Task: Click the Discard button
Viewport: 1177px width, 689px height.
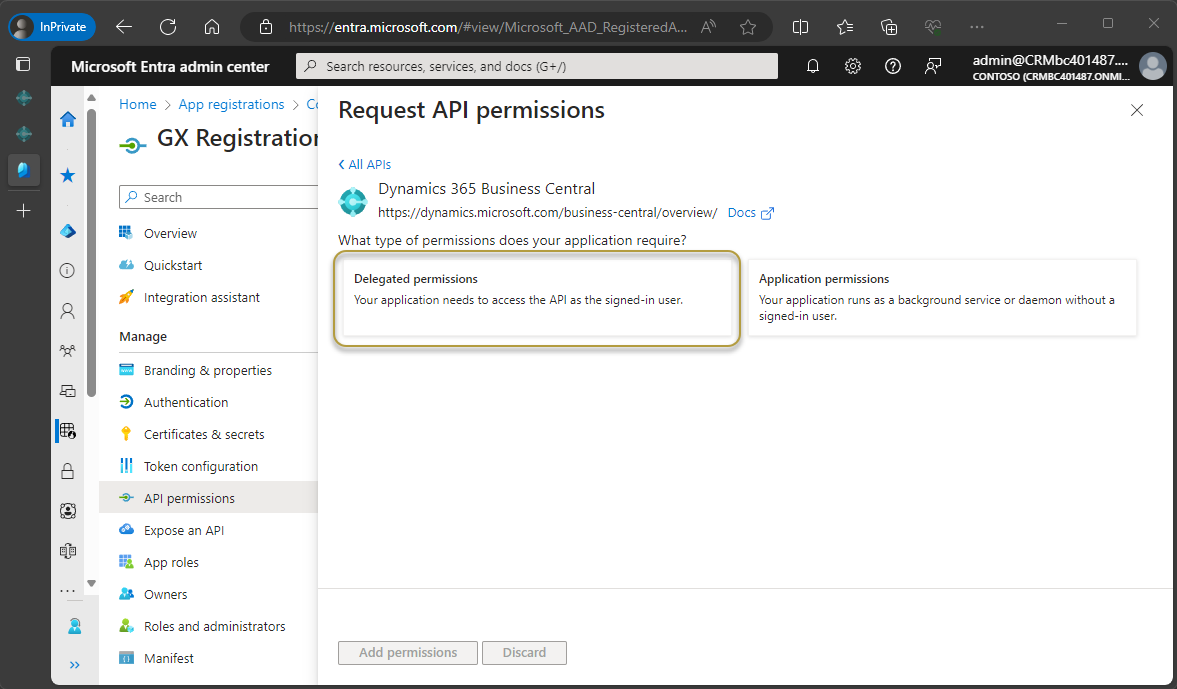Action: (x=524, y=653)
